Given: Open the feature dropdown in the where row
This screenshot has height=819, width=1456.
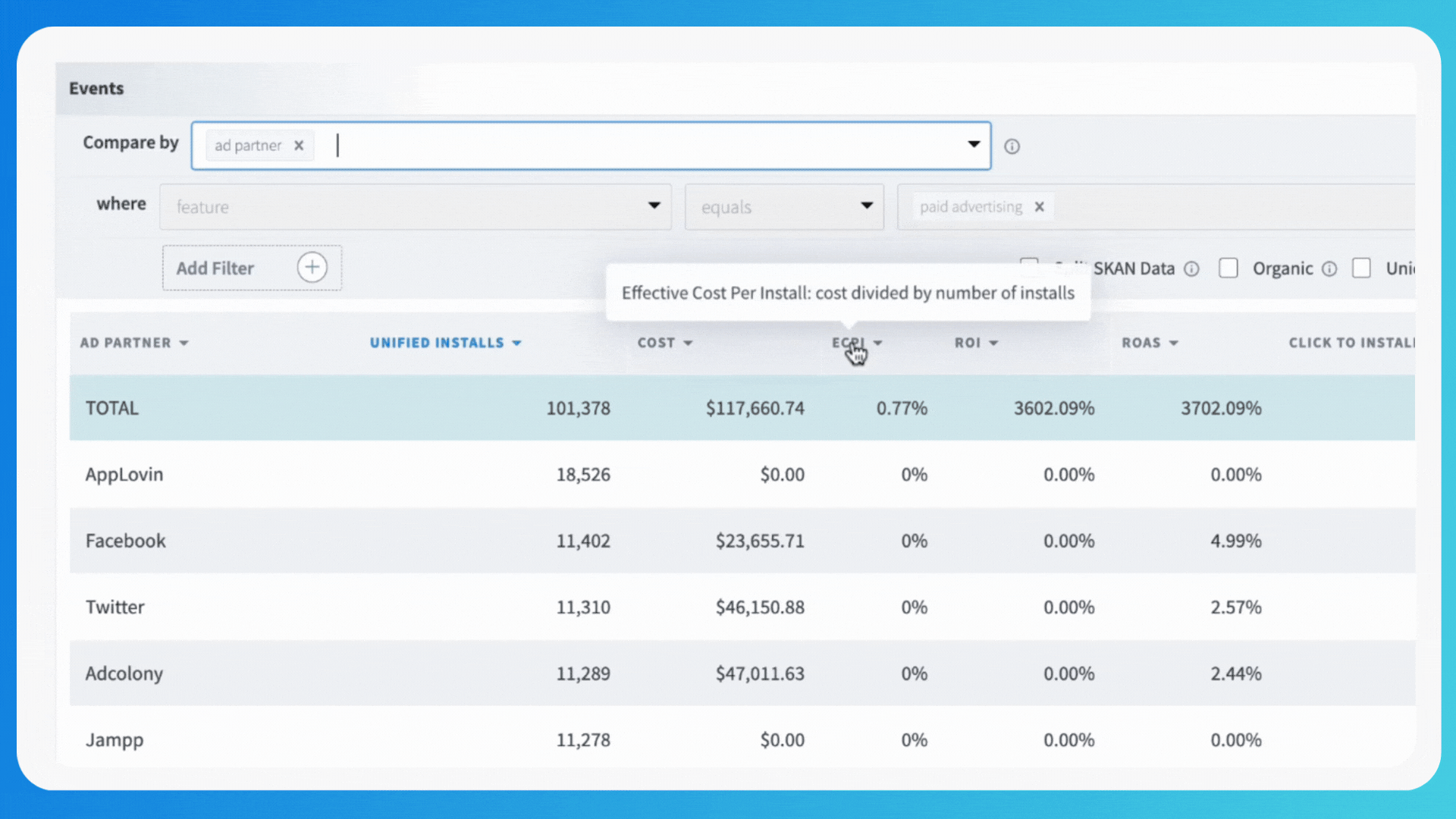Looking at the screenshot, I should tap(654, 206).
